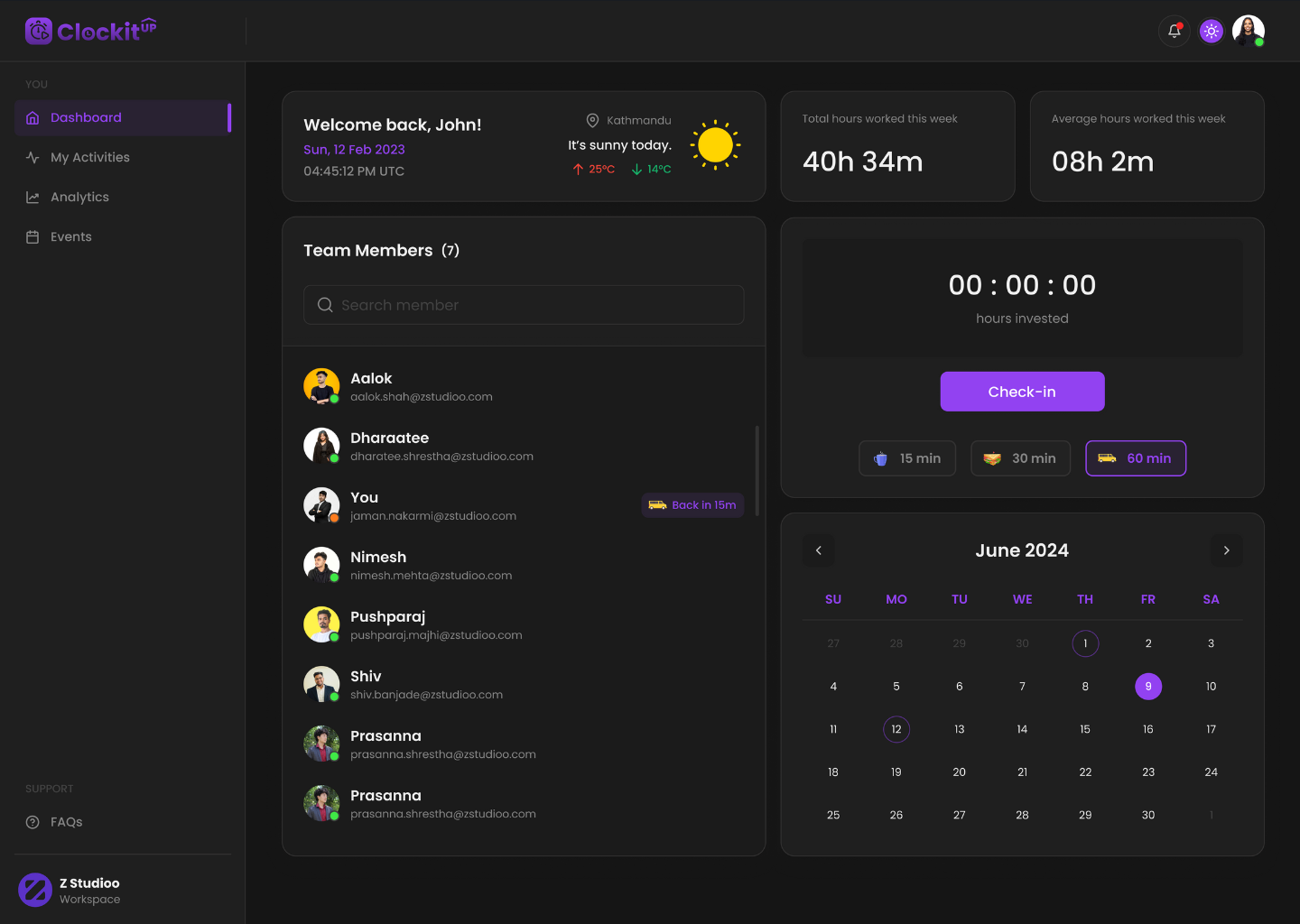Open Dashboard from the sidebar
Image resolution: width=1300 pixels, height=924 pixels.
[86, 118]
